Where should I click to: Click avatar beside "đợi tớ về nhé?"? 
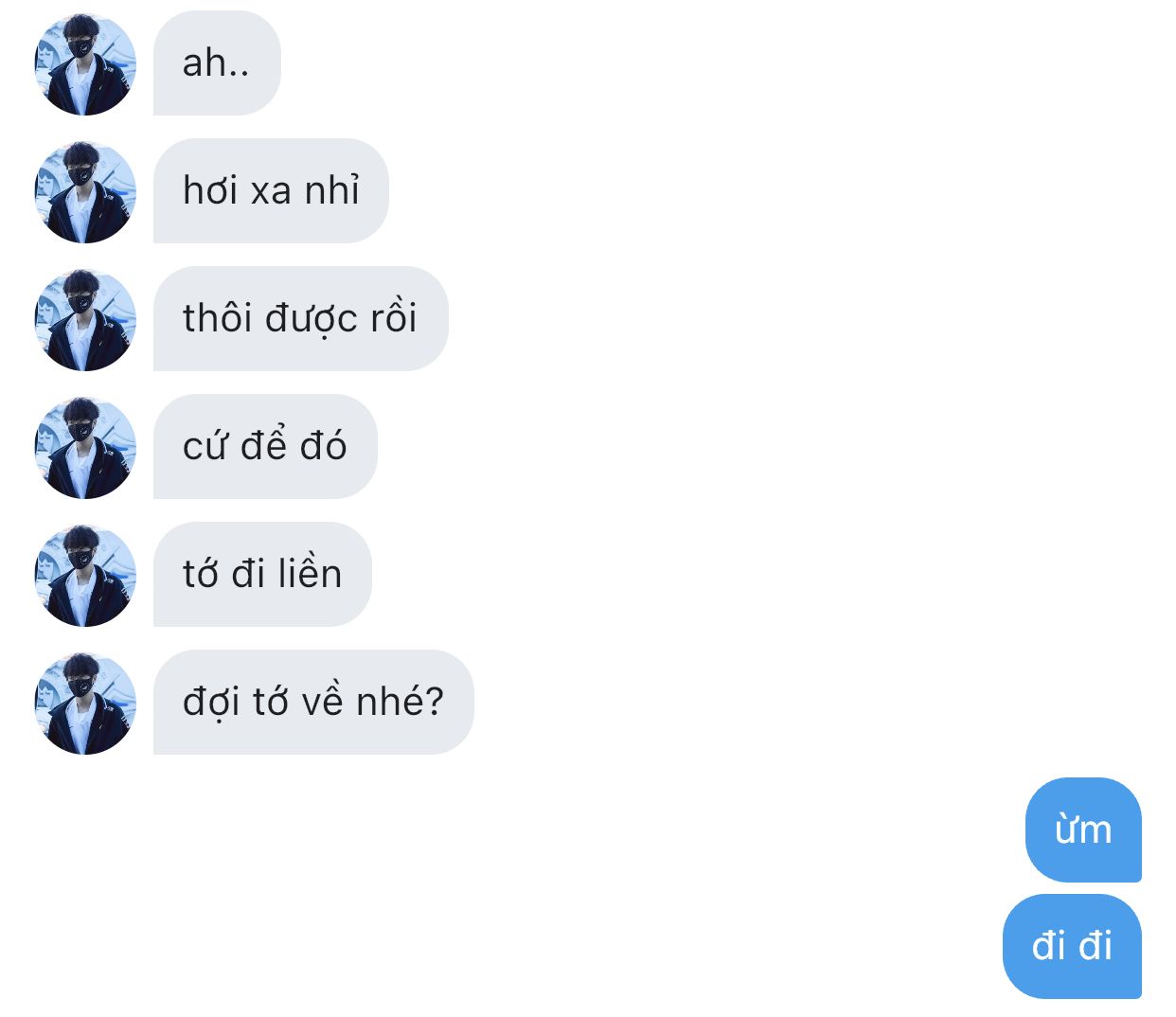85,703
